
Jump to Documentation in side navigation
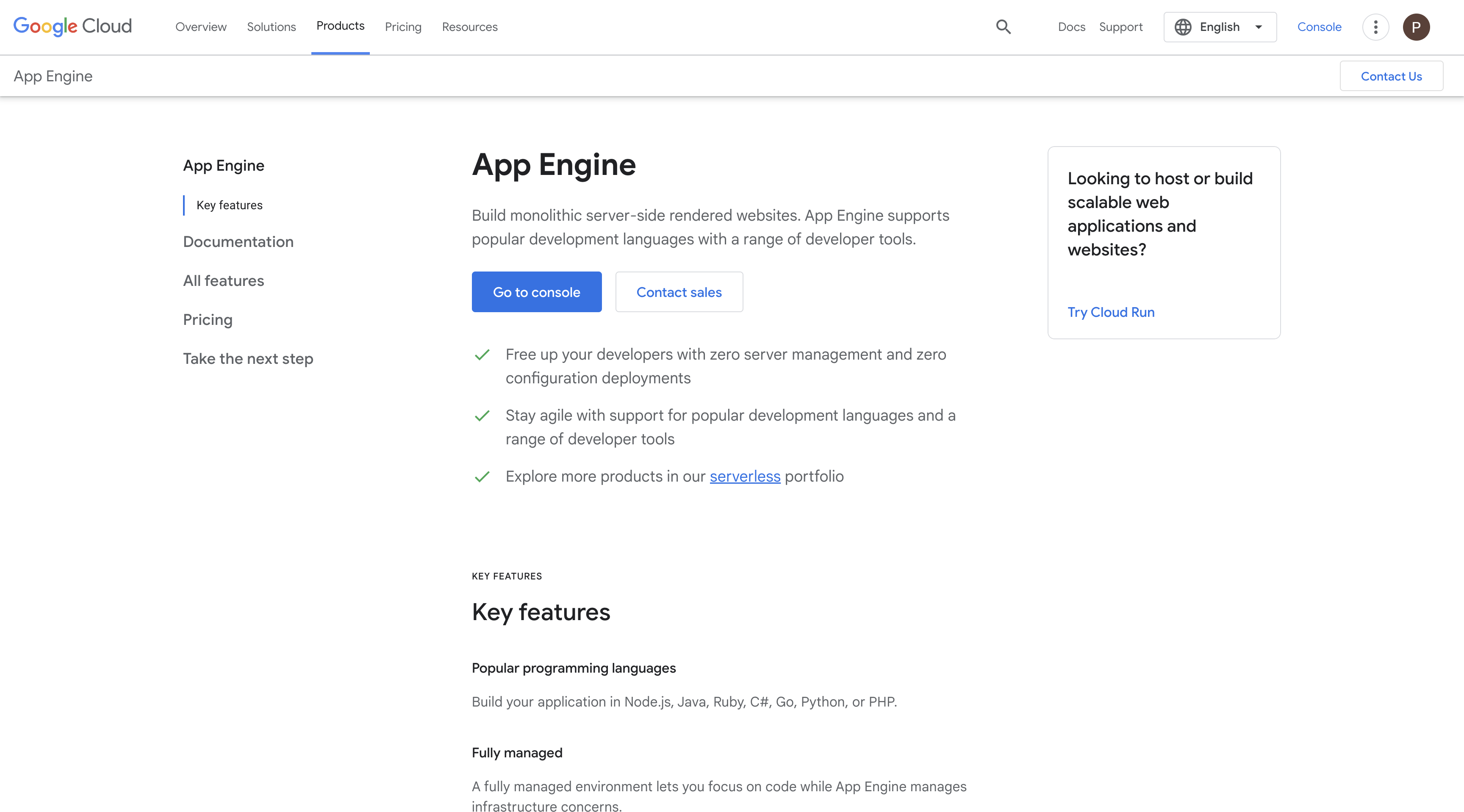coord(238,241)
